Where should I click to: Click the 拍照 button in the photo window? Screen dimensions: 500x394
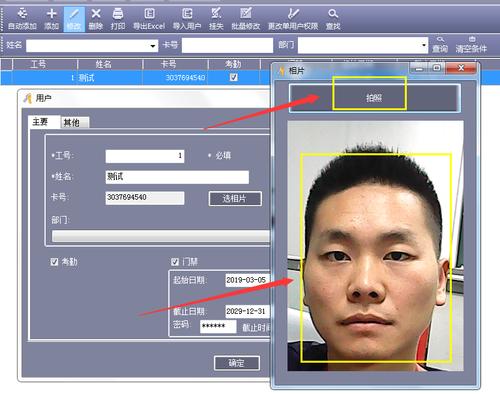coord(375,98)
